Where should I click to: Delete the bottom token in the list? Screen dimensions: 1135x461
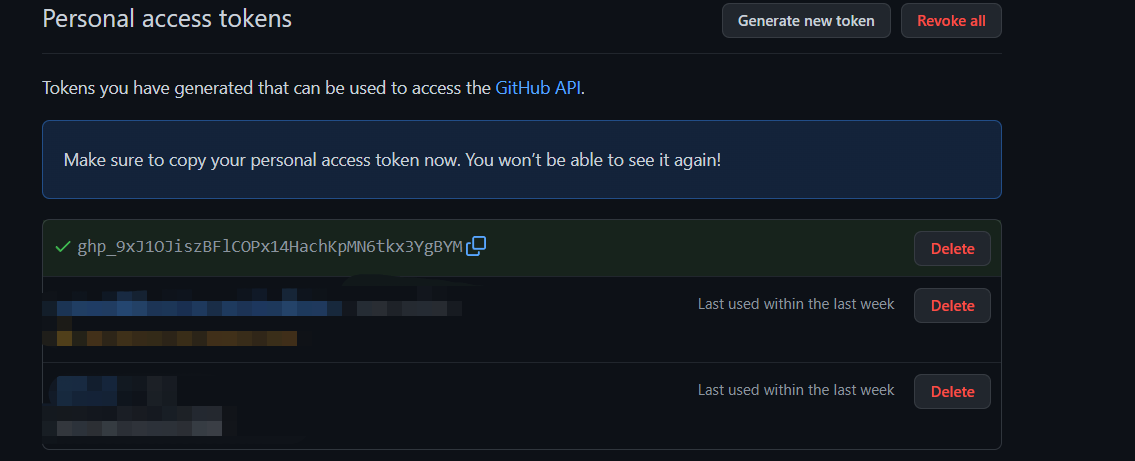point(952,392)
